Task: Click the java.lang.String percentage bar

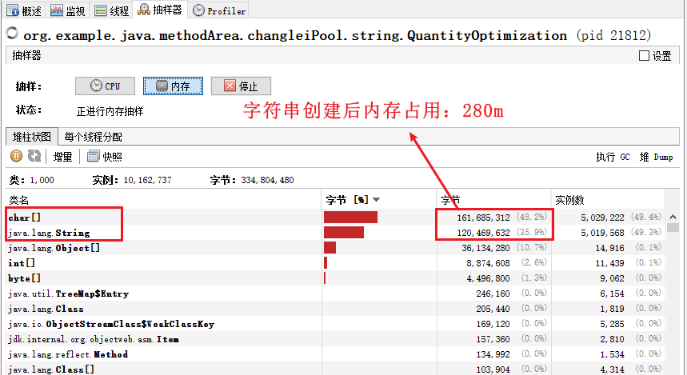Action: (344, 233)
